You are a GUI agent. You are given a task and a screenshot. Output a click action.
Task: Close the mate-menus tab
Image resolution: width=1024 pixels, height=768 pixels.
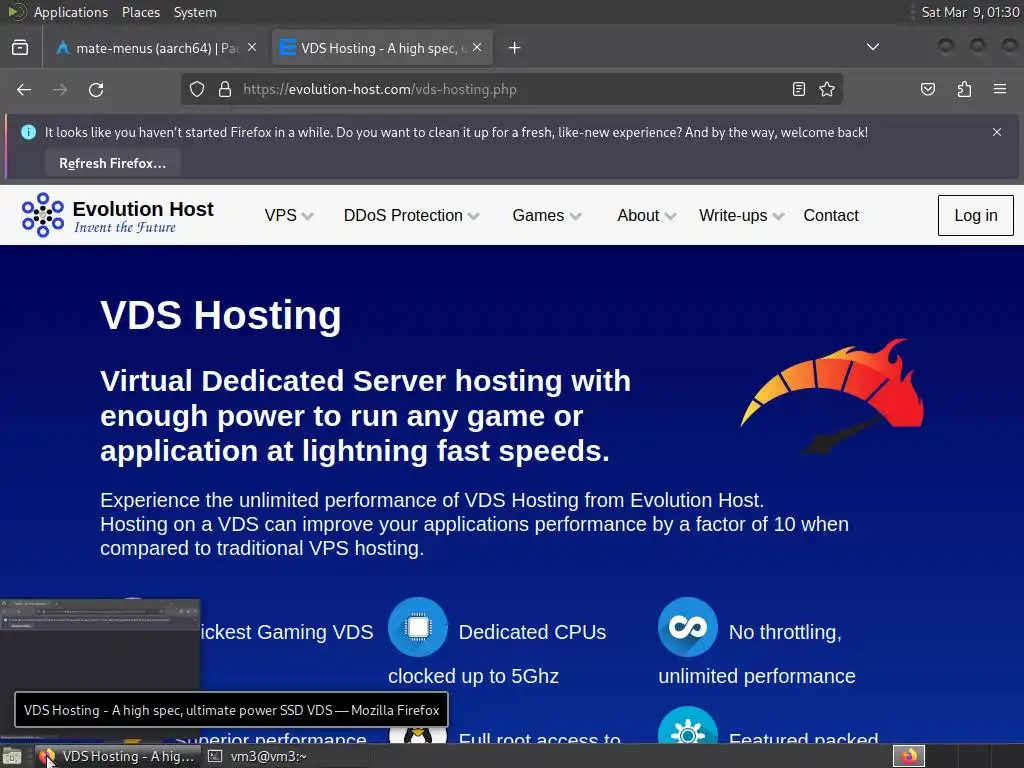pos(252,47)
